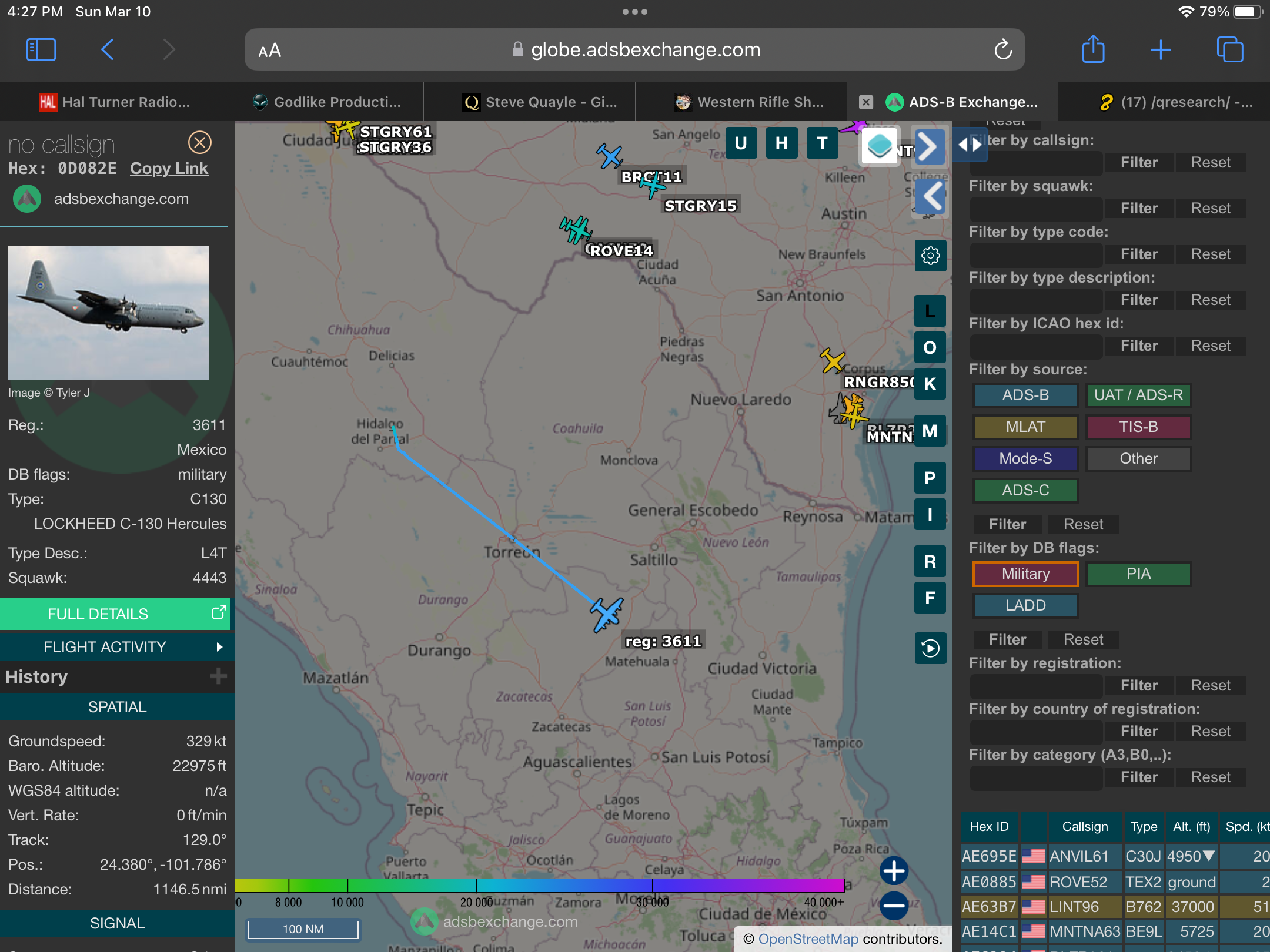1270x952 pixels.
Task: Switch to Hal Turner Radio tab
Action: click(x=106, y=102)
